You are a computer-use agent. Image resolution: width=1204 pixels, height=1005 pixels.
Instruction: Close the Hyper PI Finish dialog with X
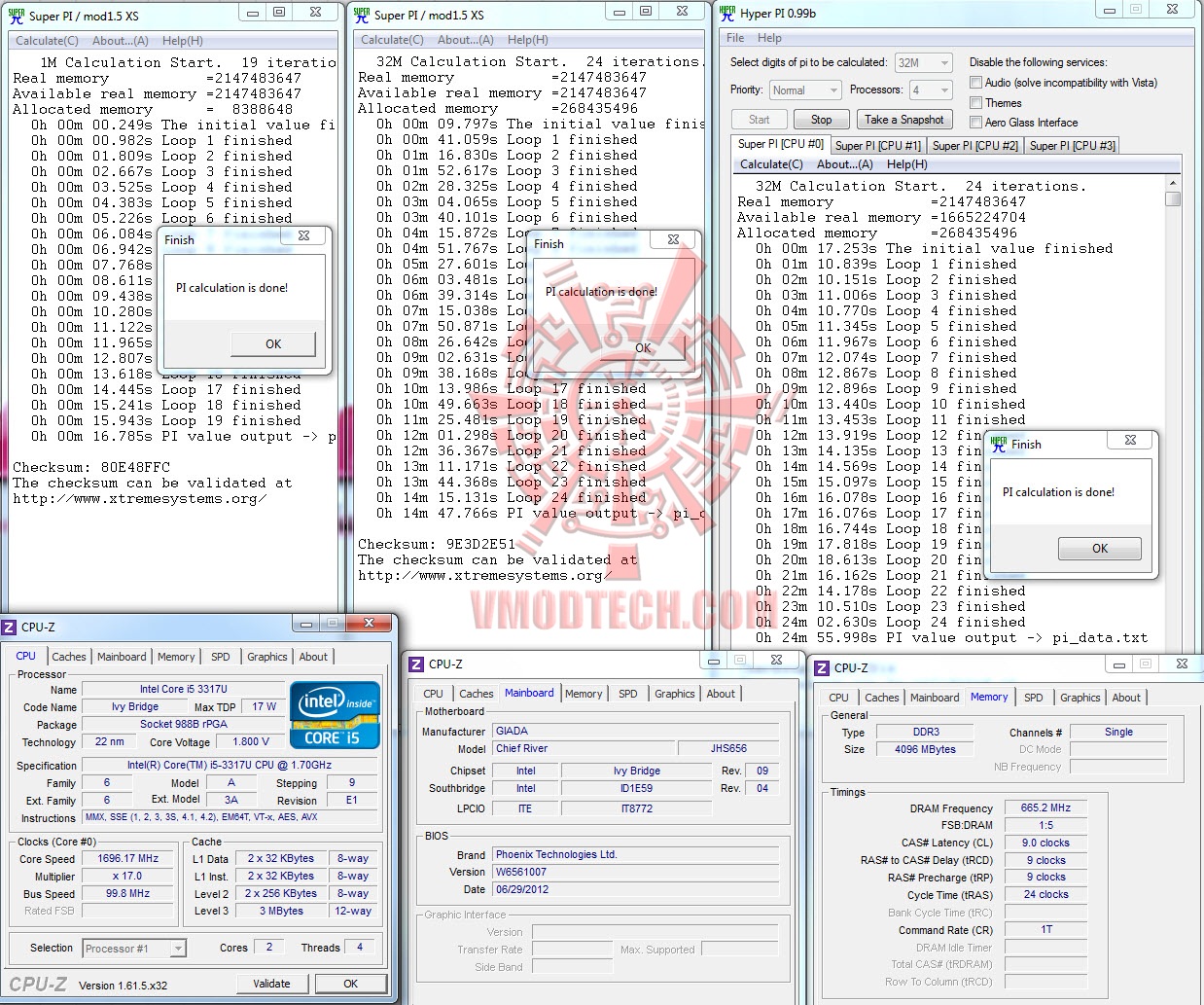pyautogui.click(x=1130, y=440)
